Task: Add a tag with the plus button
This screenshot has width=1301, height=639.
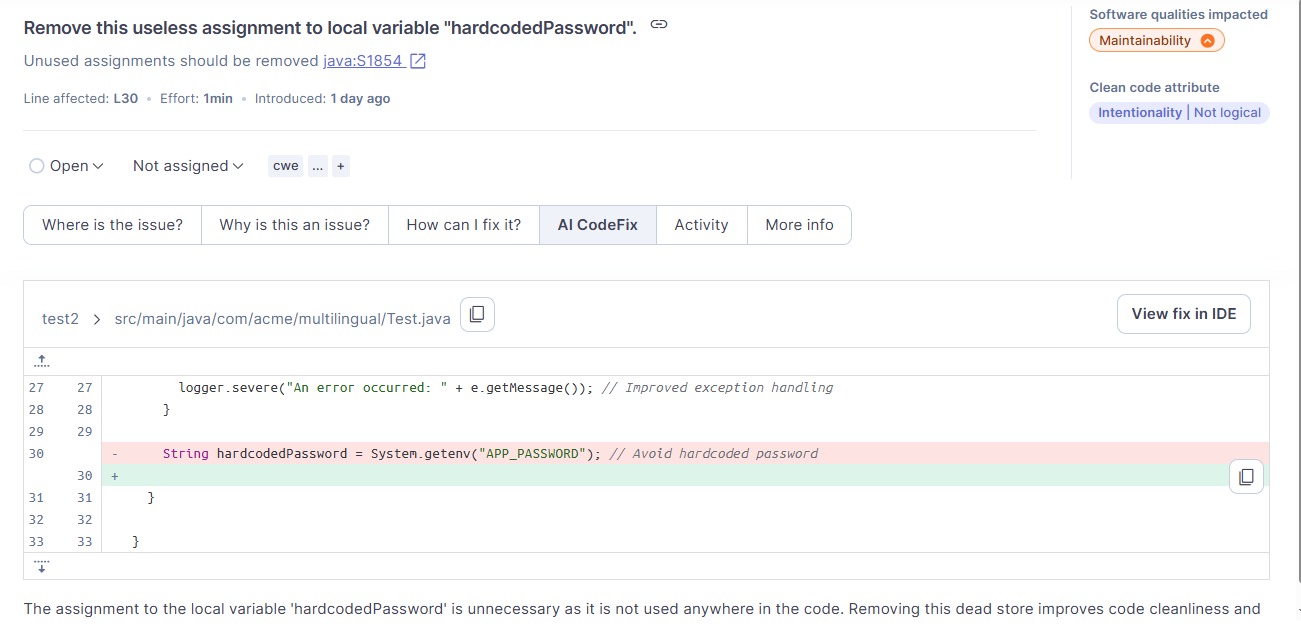Action: coord(341,166)
